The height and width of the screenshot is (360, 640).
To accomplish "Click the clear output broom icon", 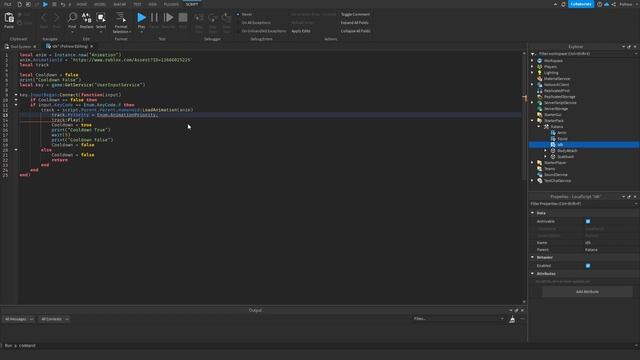I will (512, 320).
